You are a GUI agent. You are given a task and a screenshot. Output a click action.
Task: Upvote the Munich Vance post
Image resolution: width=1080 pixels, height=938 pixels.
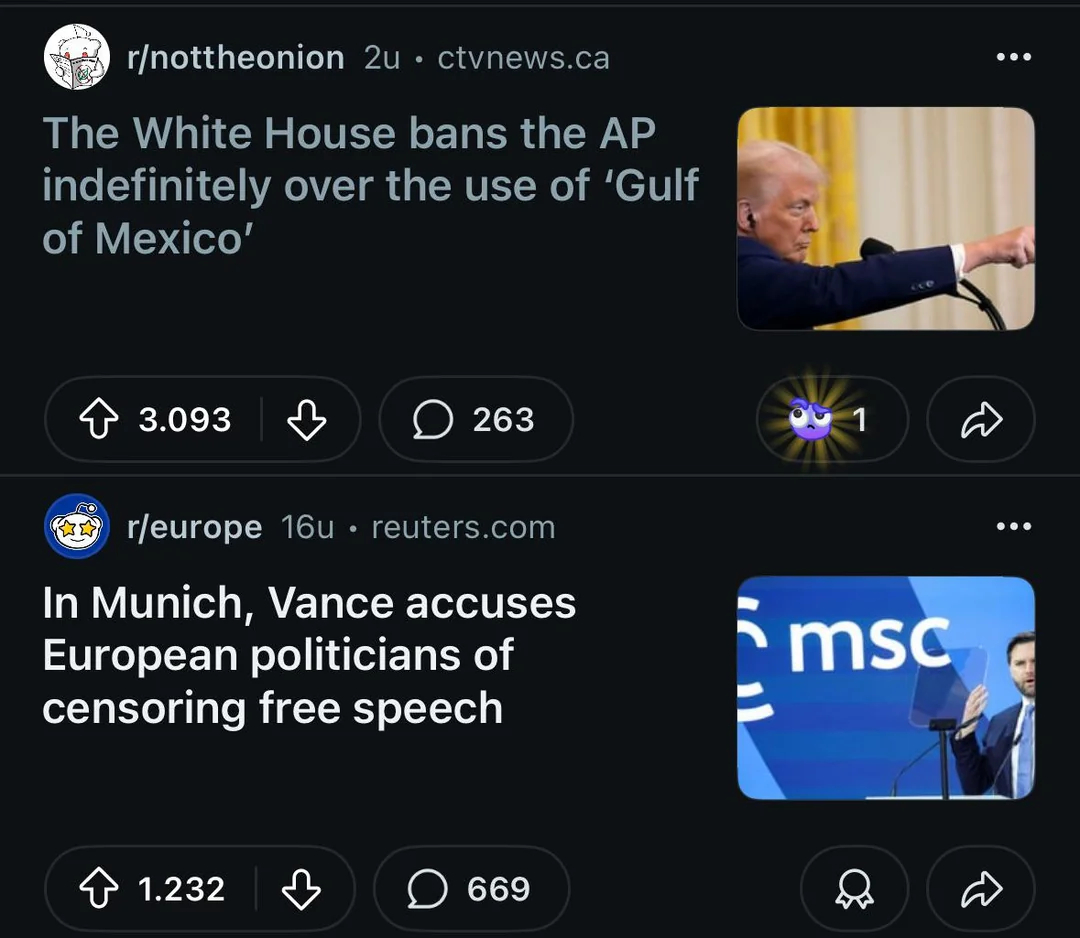pos(98,889)
